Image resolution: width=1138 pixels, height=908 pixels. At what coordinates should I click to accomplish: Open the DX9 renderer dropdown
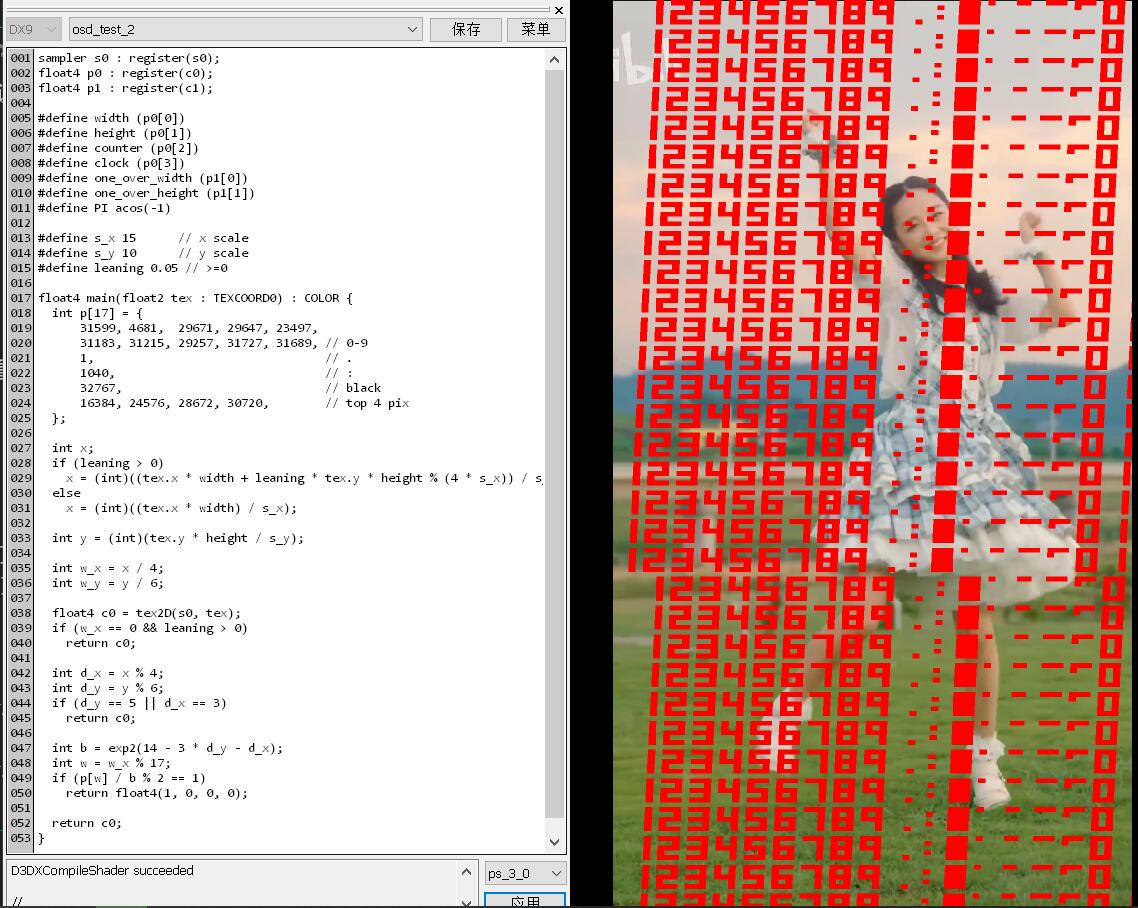(x=34, y=30)
